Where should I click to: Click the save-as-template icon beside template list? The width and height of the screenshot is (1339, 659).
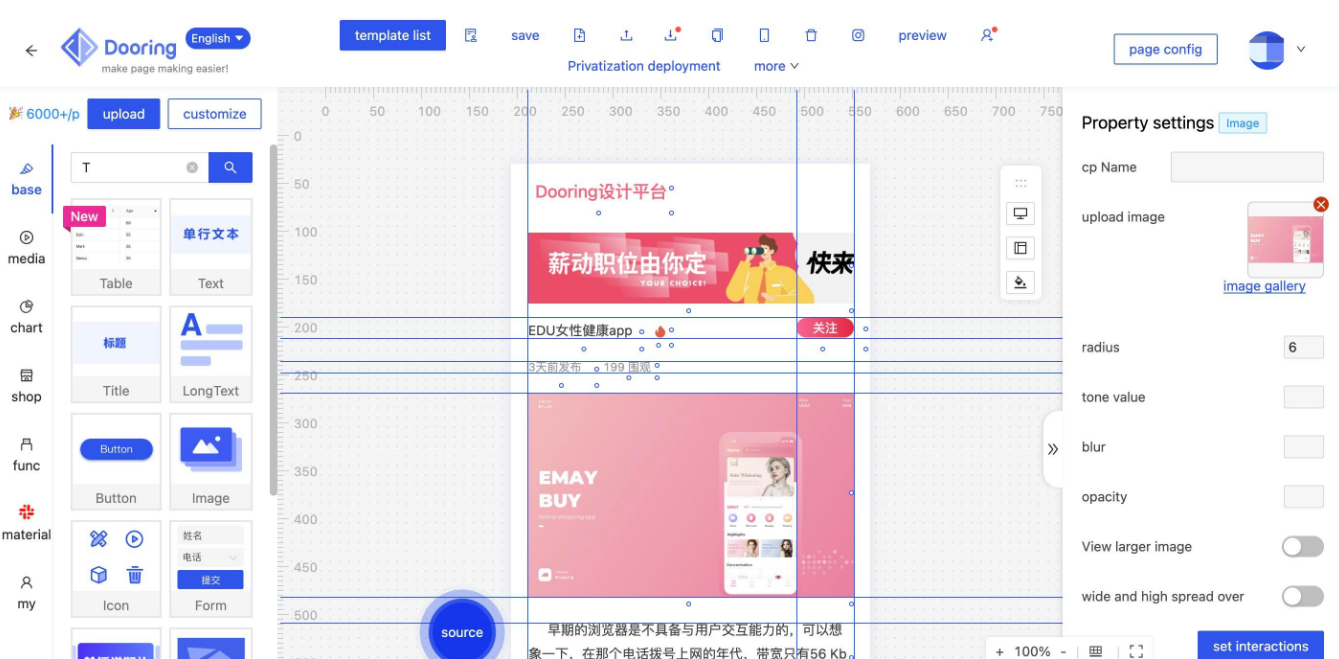471,35
